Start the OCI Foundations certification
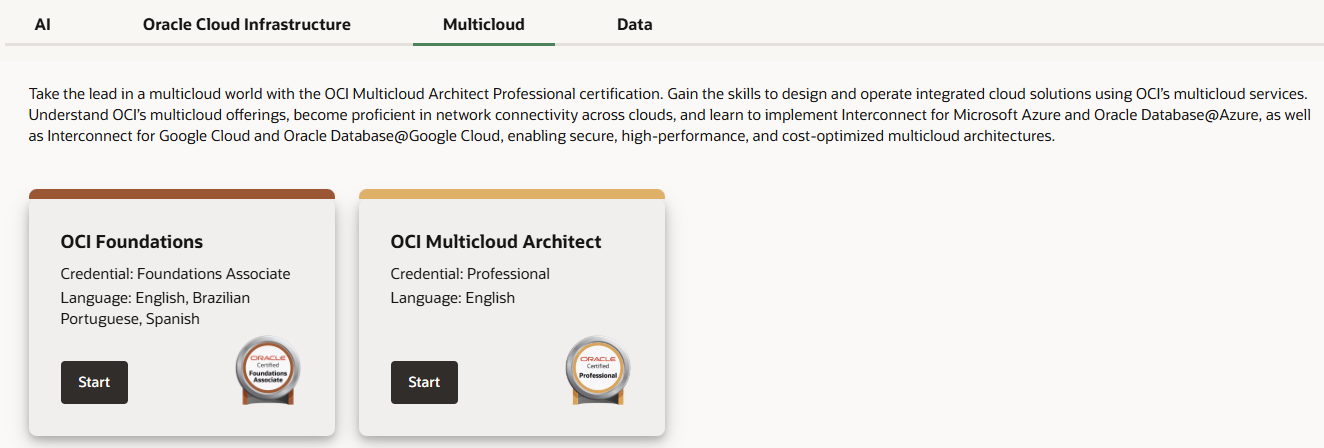1324x448 pixels. [x=94, y=382]
